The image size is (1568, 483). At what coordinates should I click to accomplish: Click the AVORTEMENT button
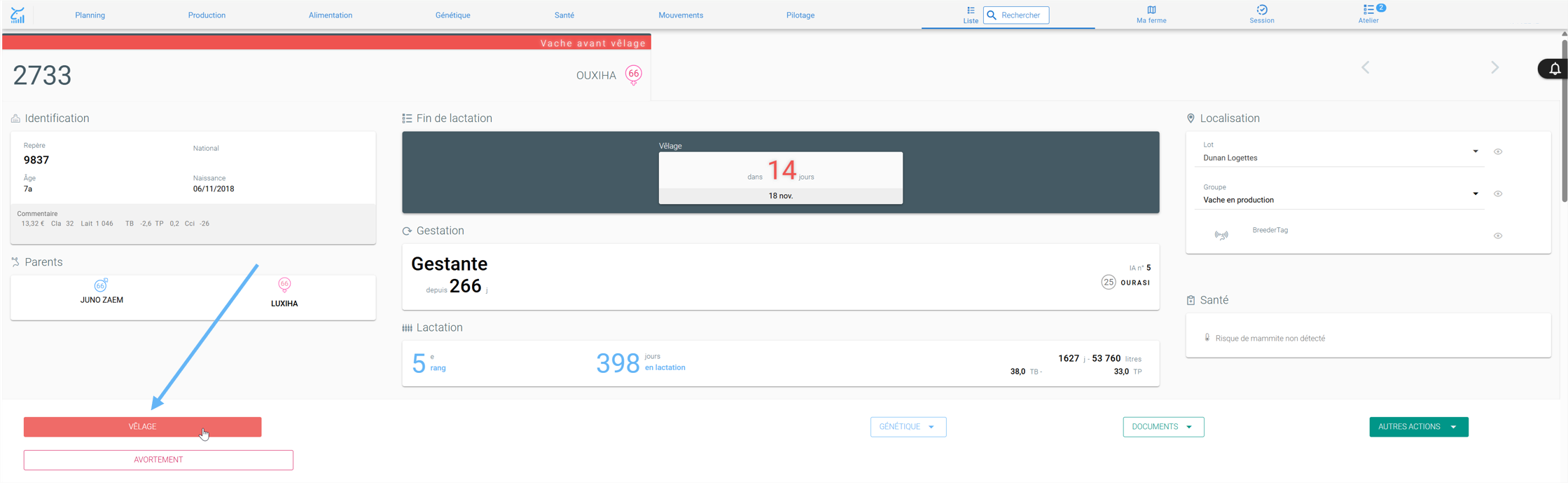pos(158,460)
